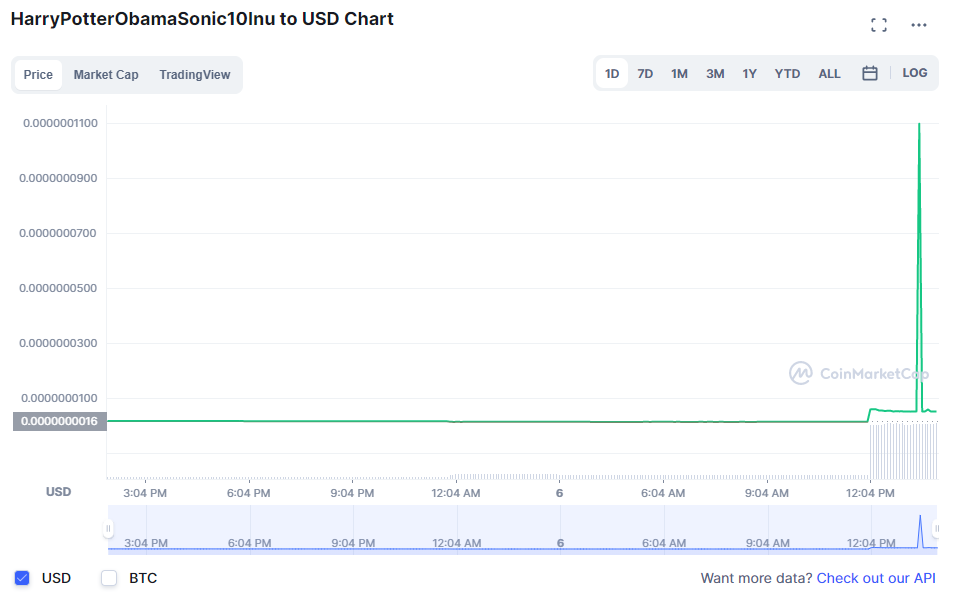Select the 7D time range

point(645,73)
